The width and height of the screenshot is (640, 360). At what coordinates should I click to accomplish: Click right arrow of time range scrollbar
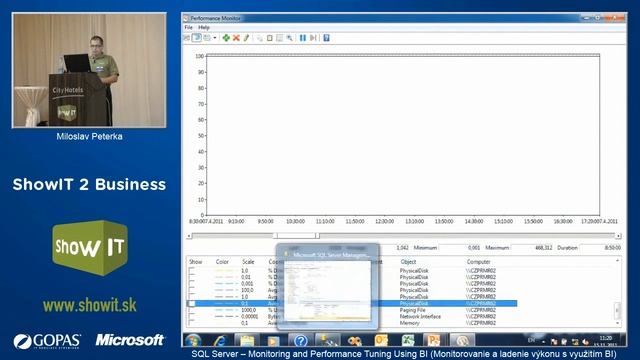618,236
